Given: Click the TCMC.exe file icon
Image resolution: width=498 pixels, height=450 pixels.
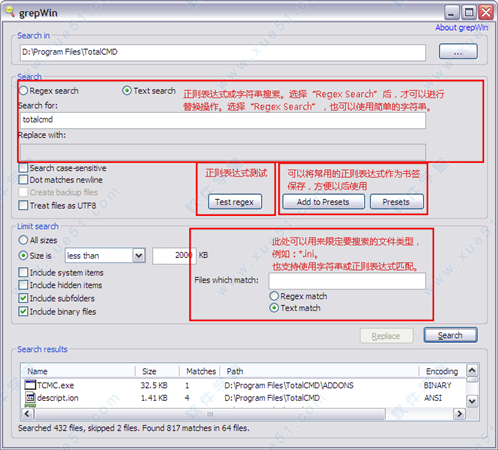Looking at the screenshot, I should [30, 385].
